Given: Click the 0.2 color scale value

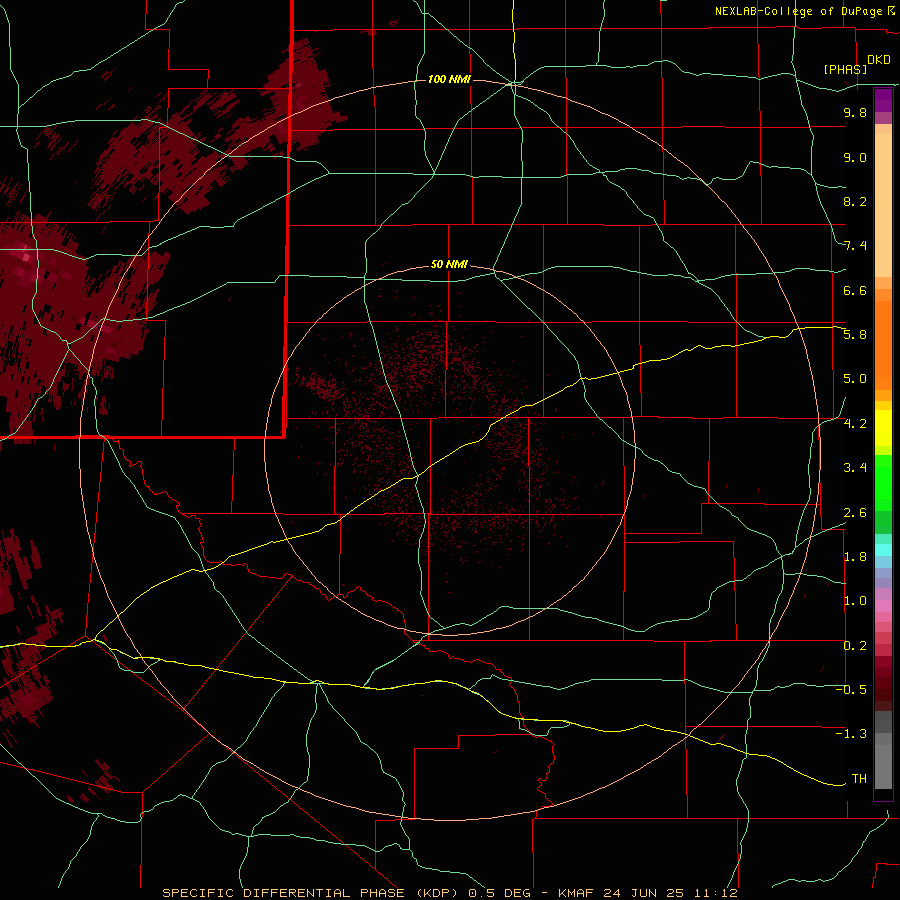Looking at the screenshot, I should point(855,646).
